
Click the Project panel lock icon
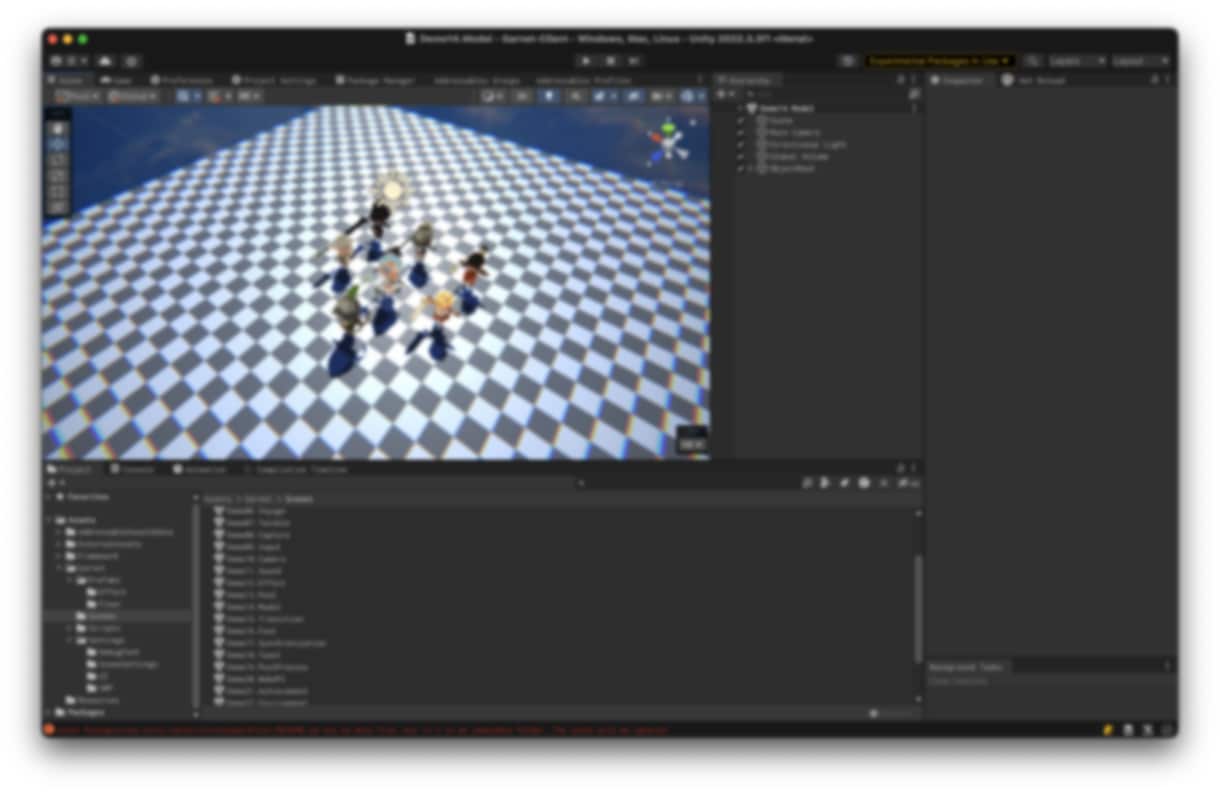tap(900, 469)
